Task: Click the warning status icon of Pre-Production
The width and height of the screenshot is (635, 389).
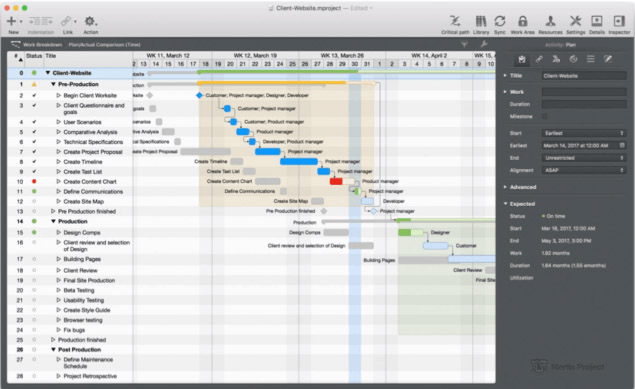Action: (34, 84)
